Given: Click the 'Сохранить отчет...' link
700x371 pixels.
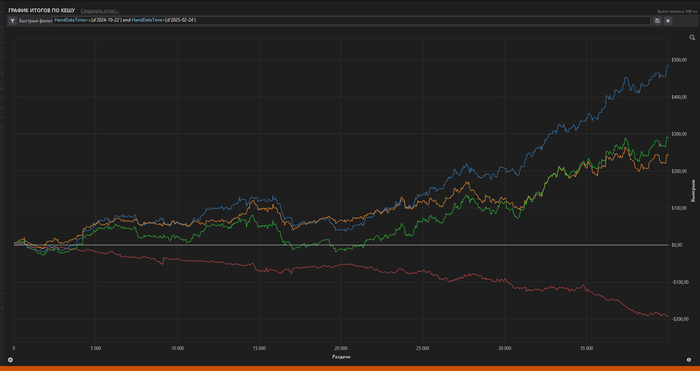Looking at the screenshot, I should coord(100,10).
